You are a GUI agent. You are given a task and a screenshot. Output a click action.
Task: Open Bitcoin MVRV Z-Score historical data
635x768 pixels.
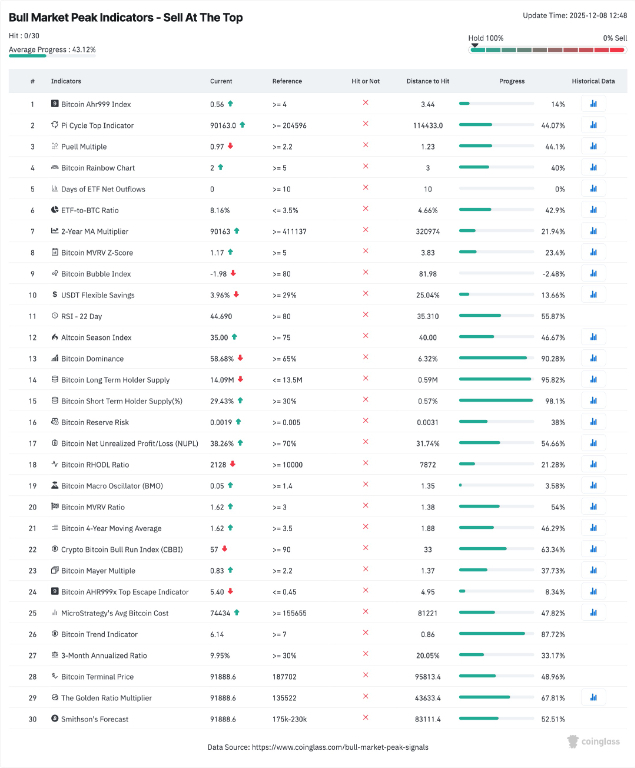(x=593, y=252)
